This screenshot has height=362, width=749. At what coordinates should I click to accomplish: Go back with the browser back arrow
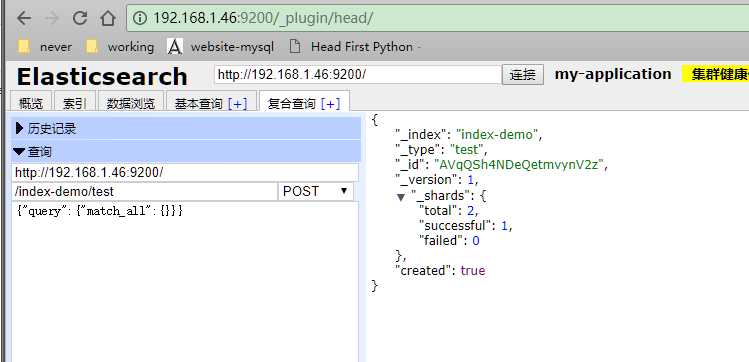point(24,19)
